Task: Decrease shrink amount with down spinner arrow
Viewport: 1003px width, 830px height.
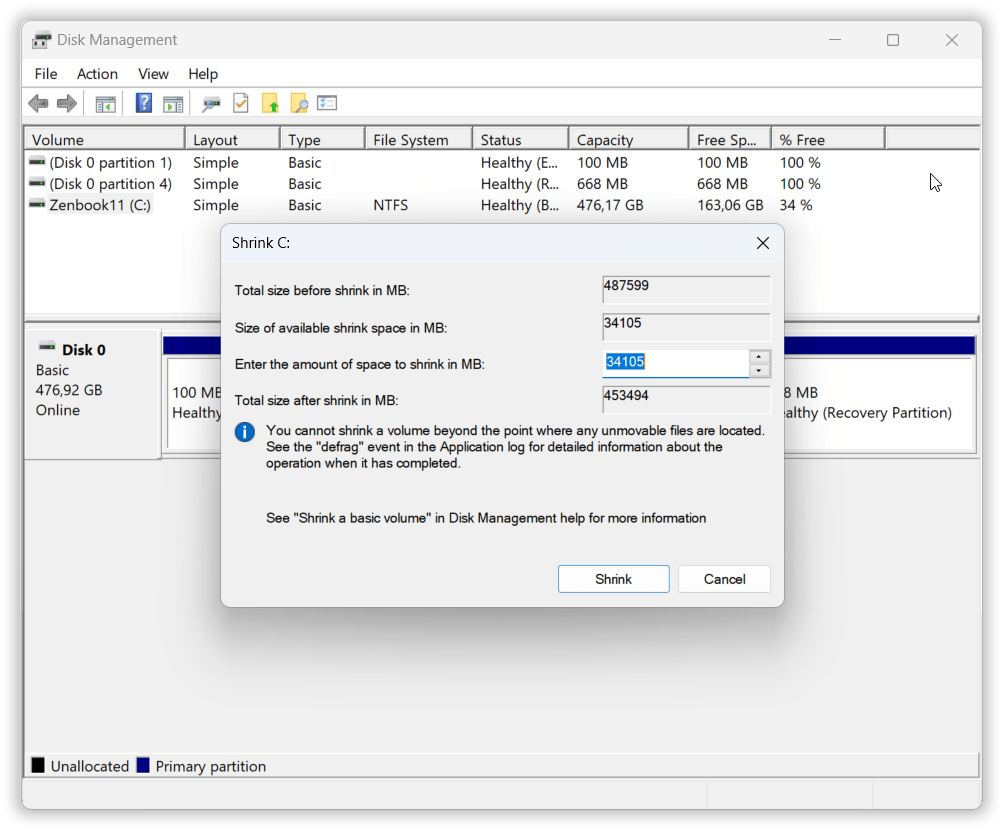Action: tap(760, 371)
